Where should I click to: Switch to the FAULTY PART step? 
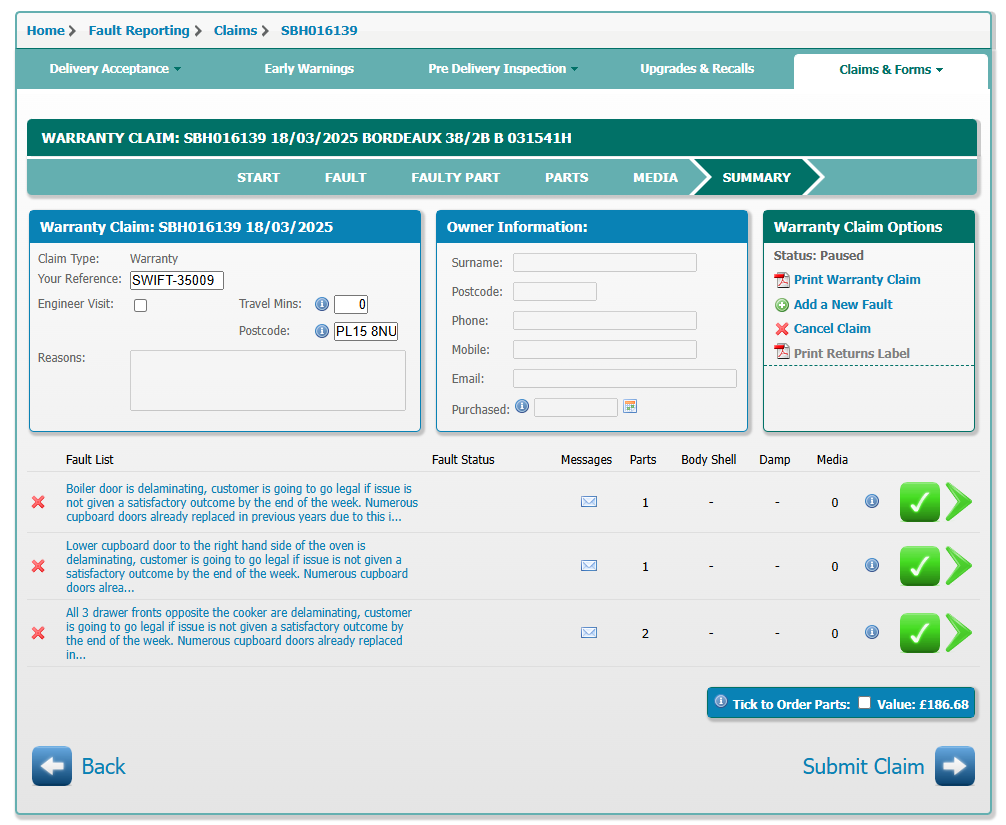[455, 177]
